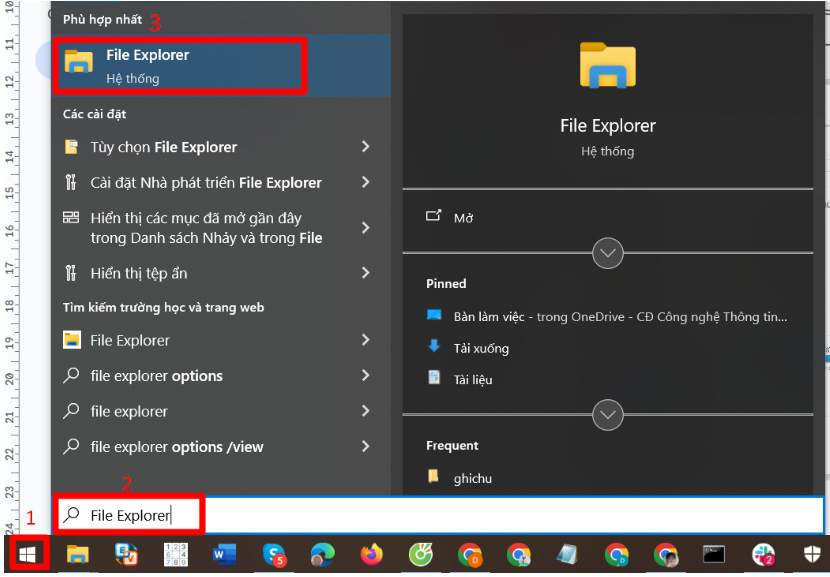Launch Firefox from the taskbar
The image size is (830, 577).
click(x=372, y=554)
